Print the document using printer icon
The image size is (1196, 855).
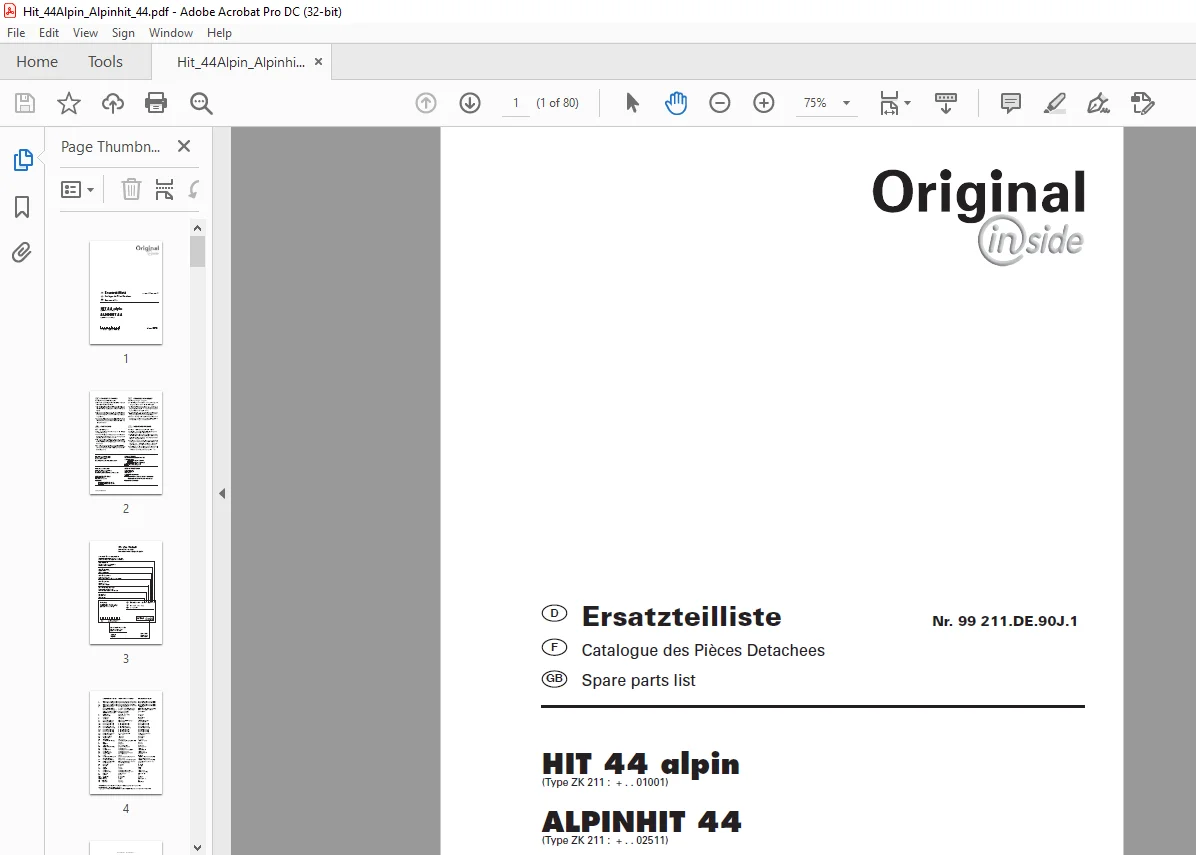point(156,103)
